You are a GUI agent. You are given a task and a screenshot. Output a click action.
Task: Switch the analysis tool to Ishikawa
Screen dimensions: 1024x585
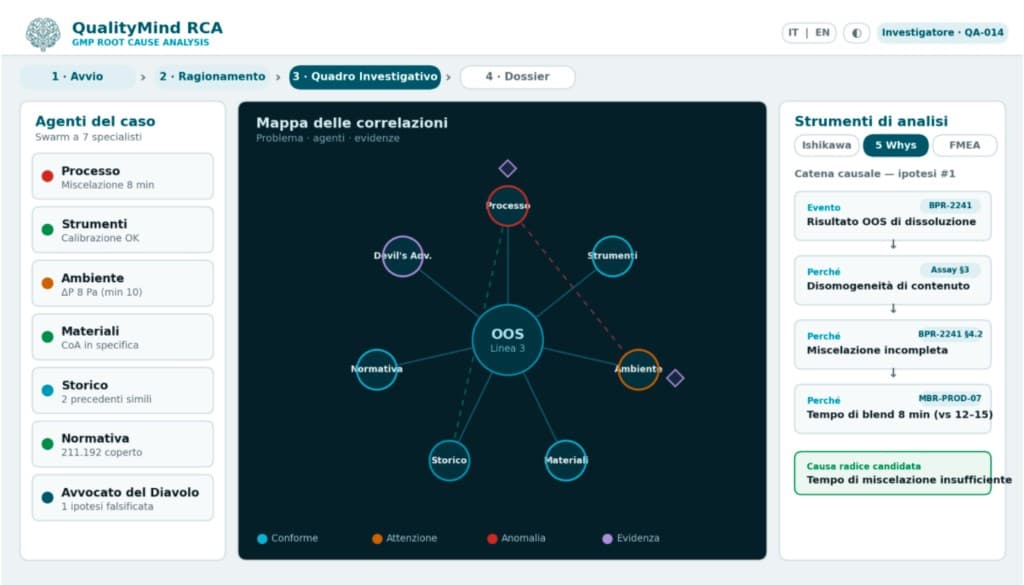[826, 145]
